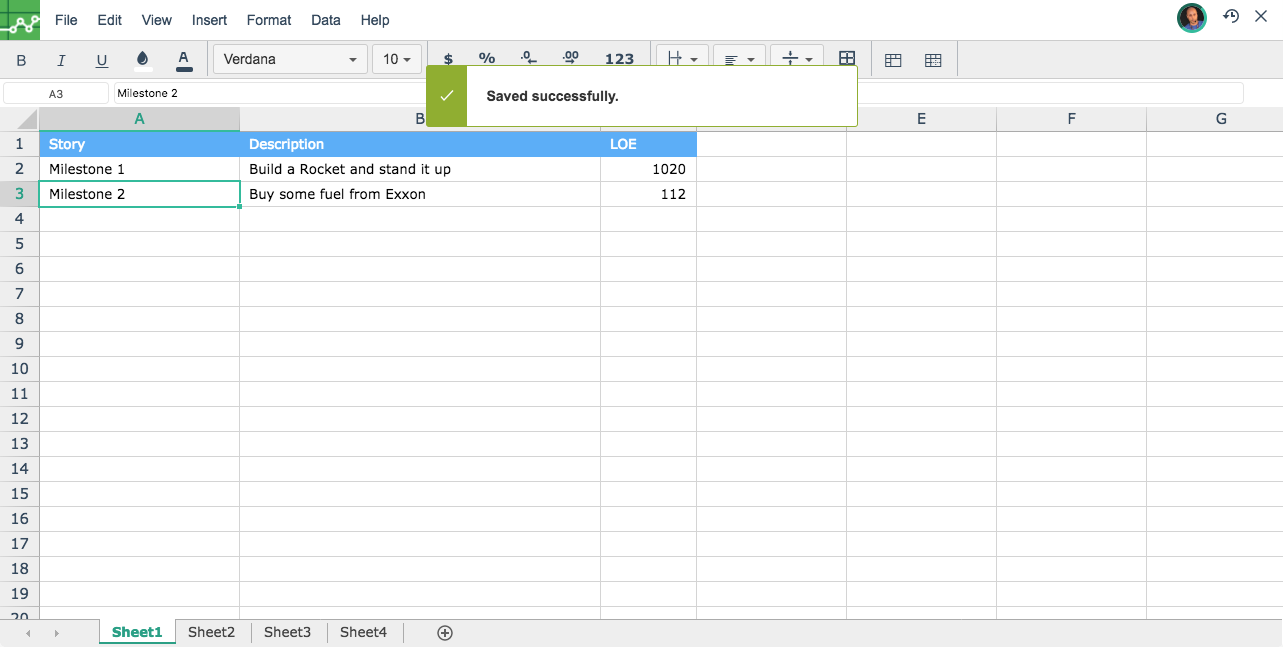Select column E header
Image resolution: width=1283 pixels, height=647 pixels.
point(921,119)
